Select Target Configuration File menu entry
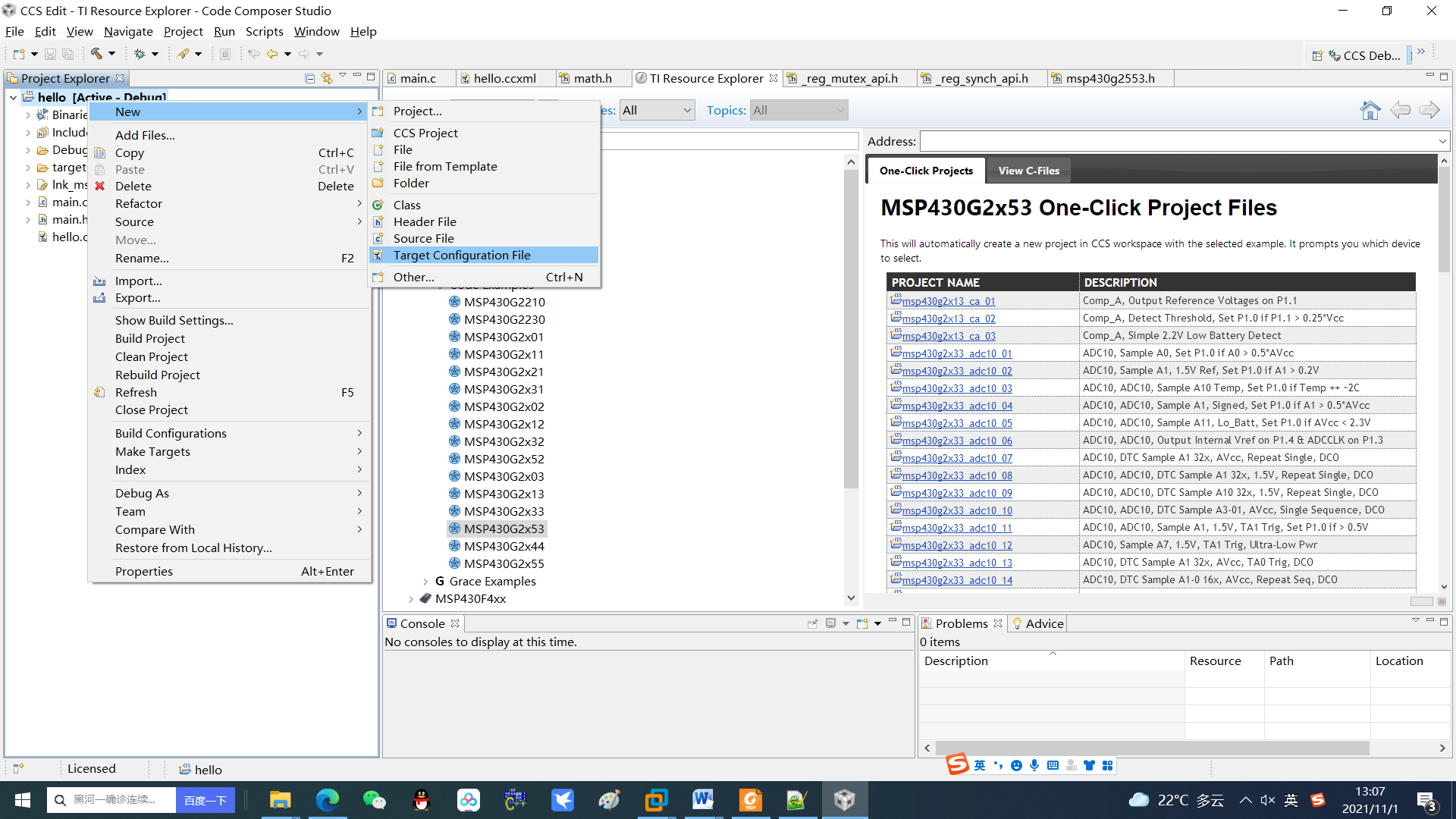This screenshot has height=819, width=1456. pos(461,256)
